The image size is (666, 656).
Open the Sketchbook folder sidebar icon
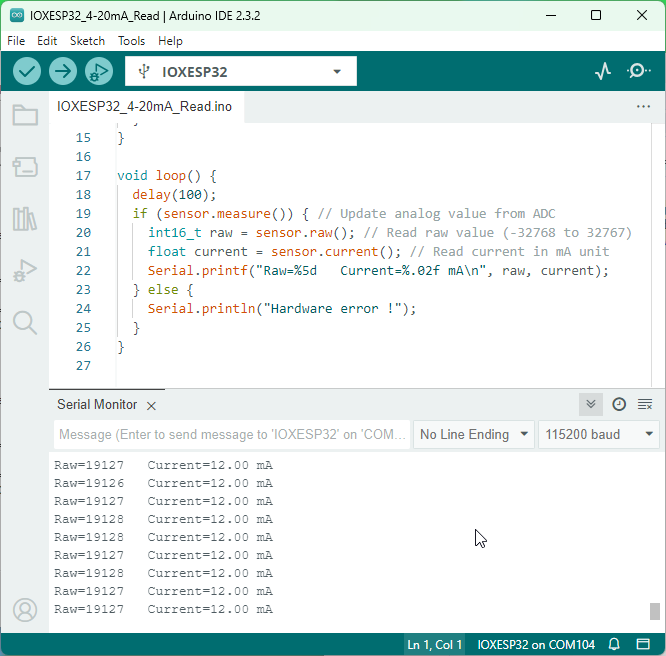[25, 115]
